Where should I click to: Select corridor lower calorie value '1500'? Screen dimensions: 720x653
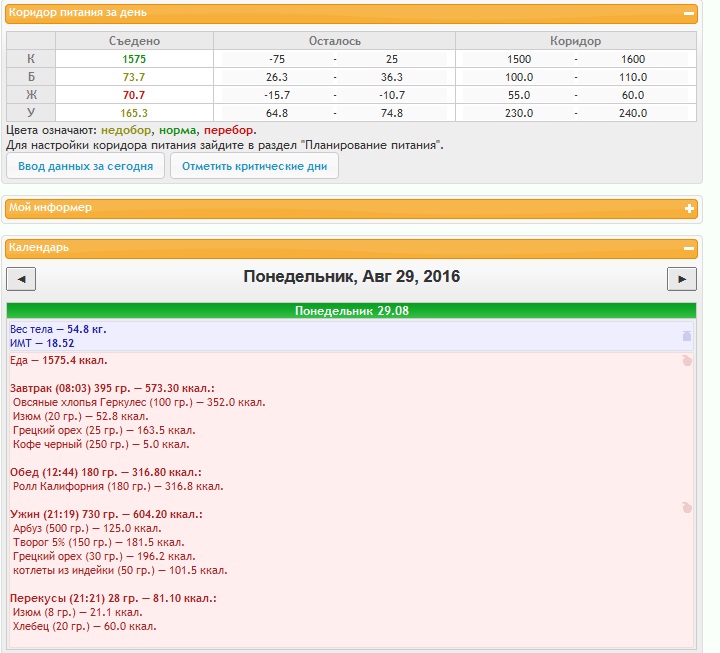click(519, 59)
